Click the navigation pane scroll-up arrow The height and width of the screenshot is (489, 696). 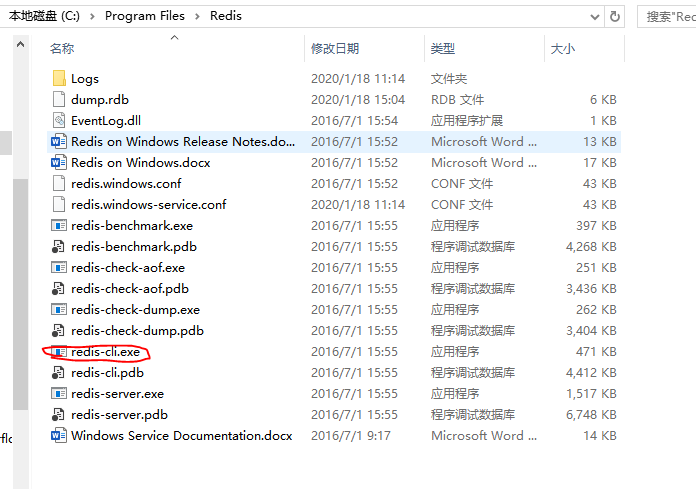(x=20, y=44)
